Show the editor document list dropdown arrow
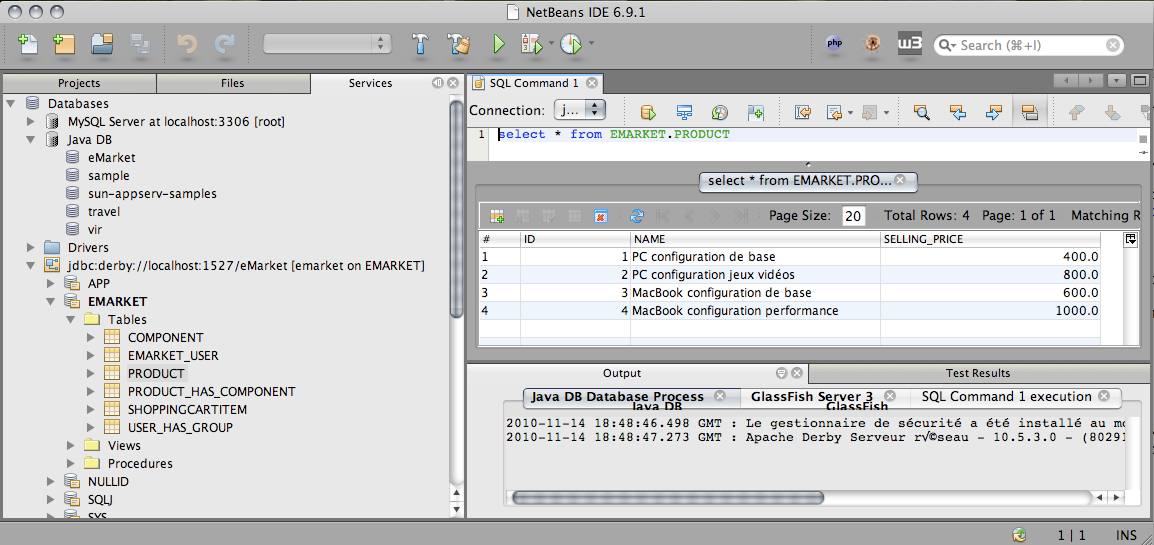The image size is (1154, 545). [x=1117, y=80]
